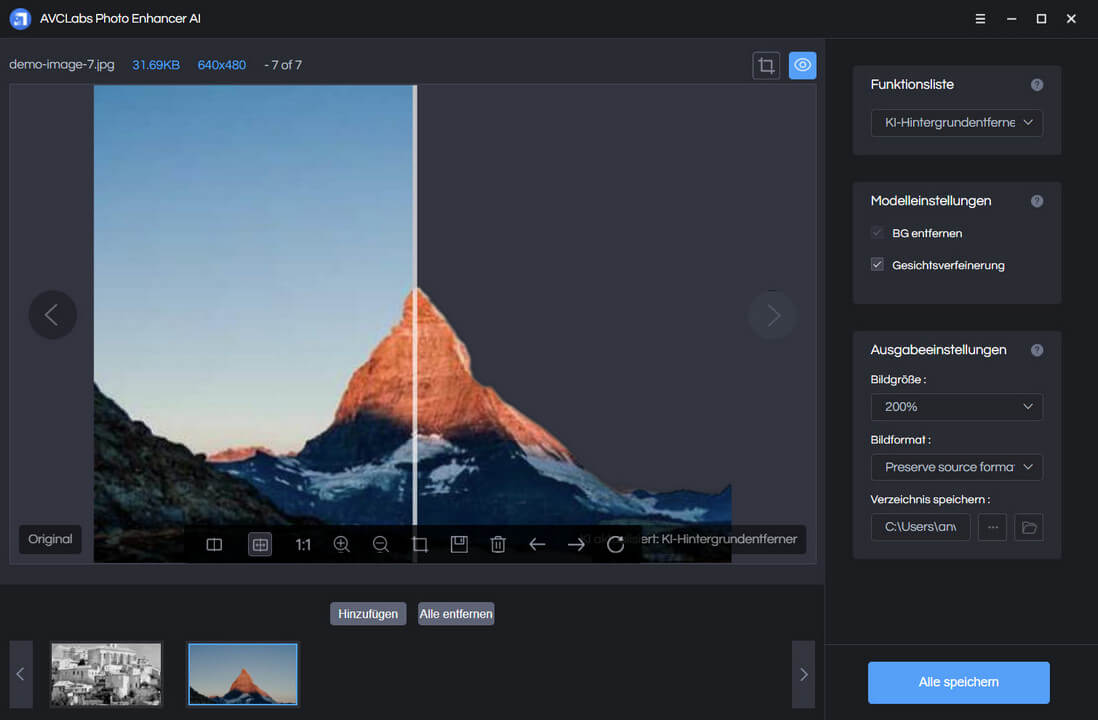The image size is (1098, 720).
Task: Click the left arrow in preview toolbar
Action: coord(537,544)
